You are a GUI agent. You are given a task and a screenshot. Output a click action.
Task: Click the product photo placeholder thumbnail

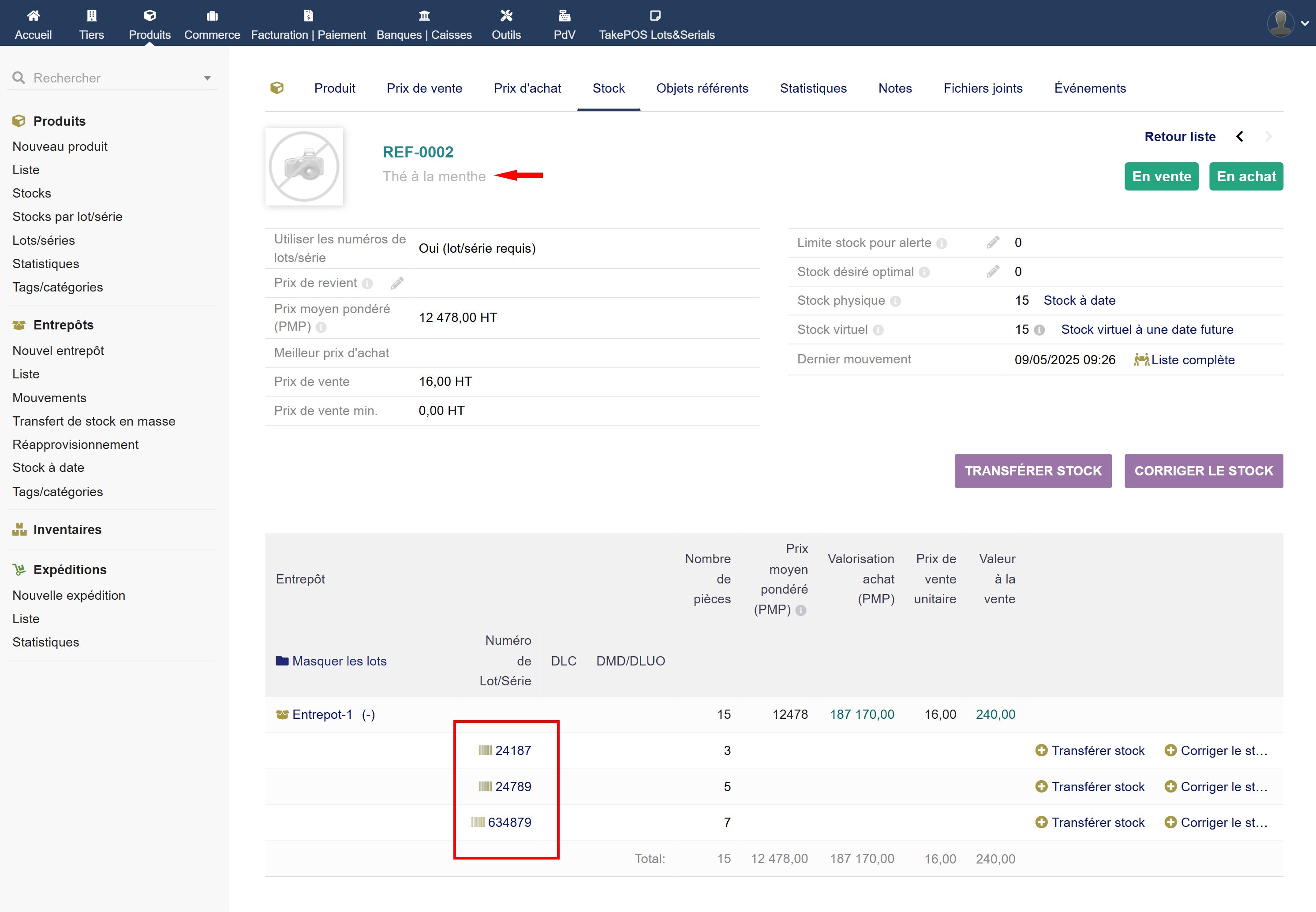(304, 167)
